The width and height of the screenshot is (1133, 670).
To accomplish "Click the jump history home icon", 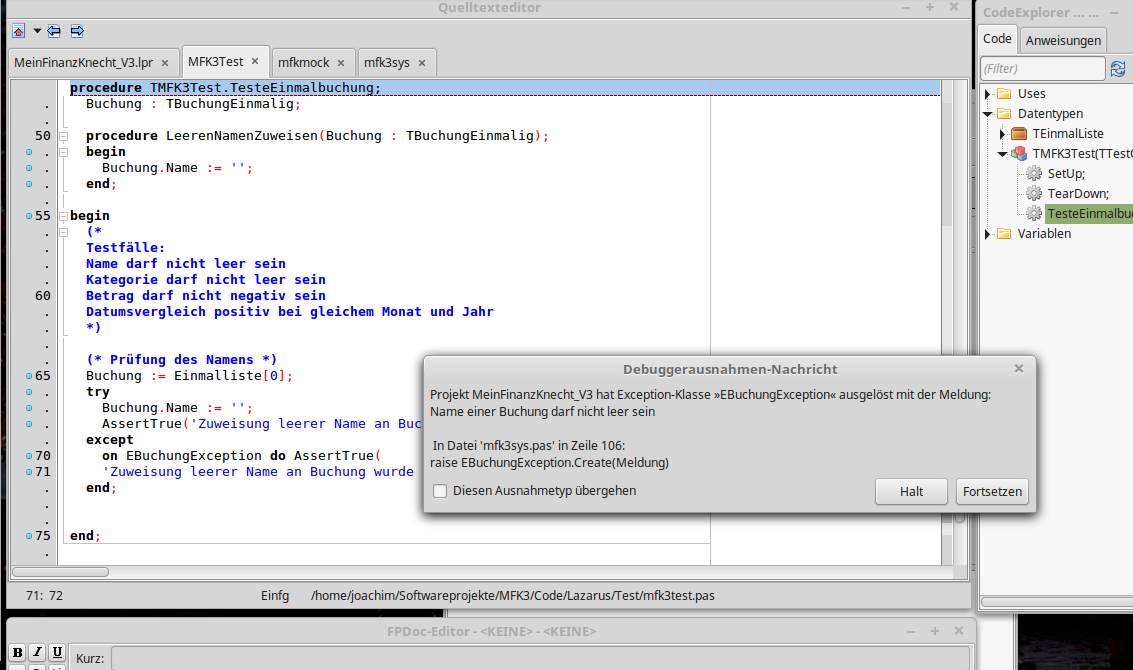I will pyautogui.click(x=18, y=31).
